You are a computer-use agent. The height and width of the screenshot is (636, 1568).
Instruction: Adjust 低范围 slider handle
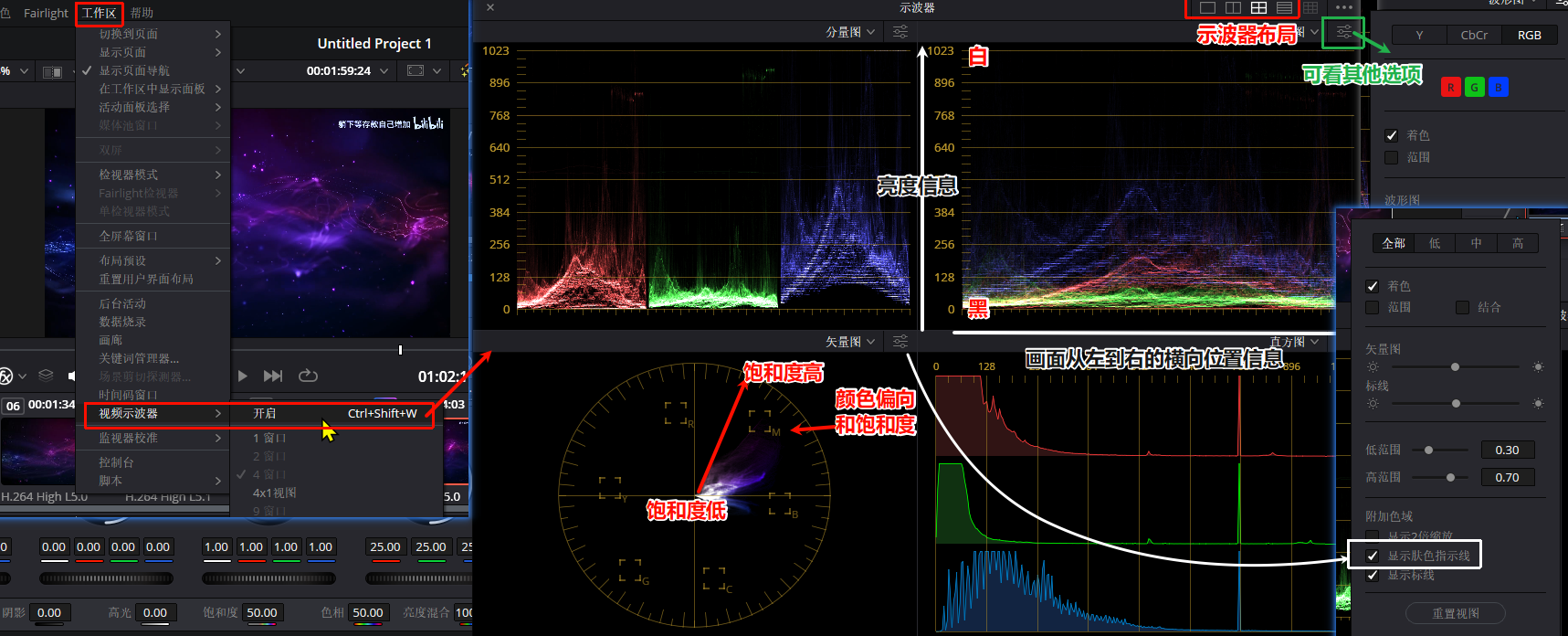[1429, 450]
